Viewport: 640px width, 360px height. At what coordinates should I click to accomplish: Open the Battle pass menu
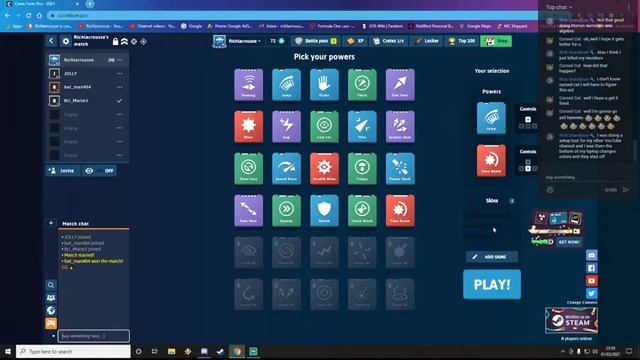coord(316,41)
